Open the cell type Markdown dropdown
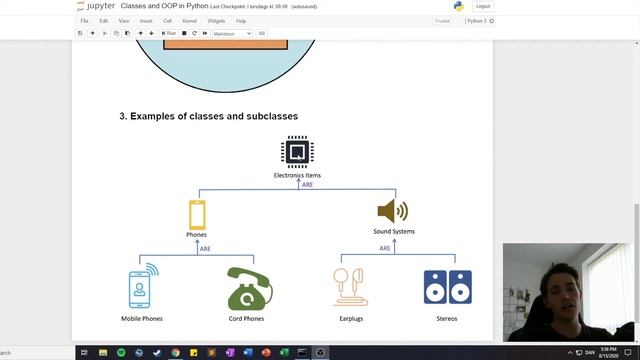 232,33
